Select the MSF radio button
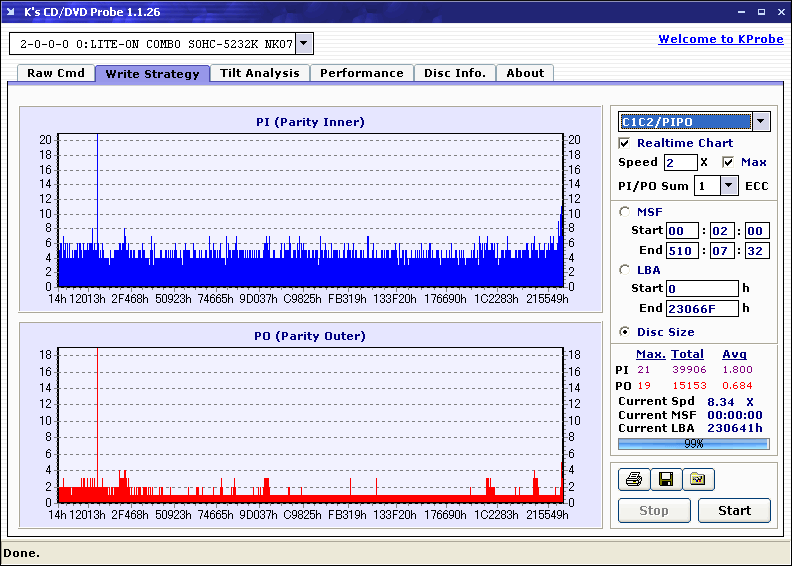This screenshot has height=566, width=792. 625,211
